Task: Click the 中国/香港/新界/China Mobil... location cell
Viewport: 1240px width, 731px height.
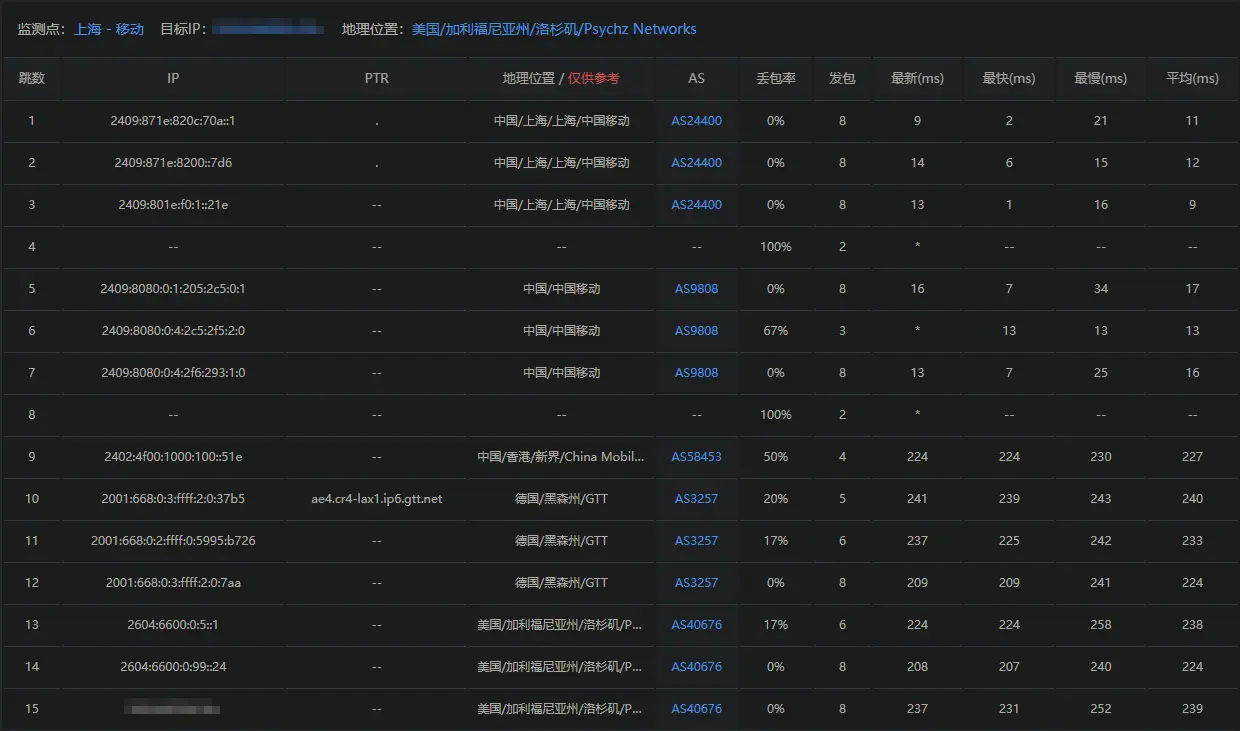Action: pyautogui.click(x=561, y=457)
